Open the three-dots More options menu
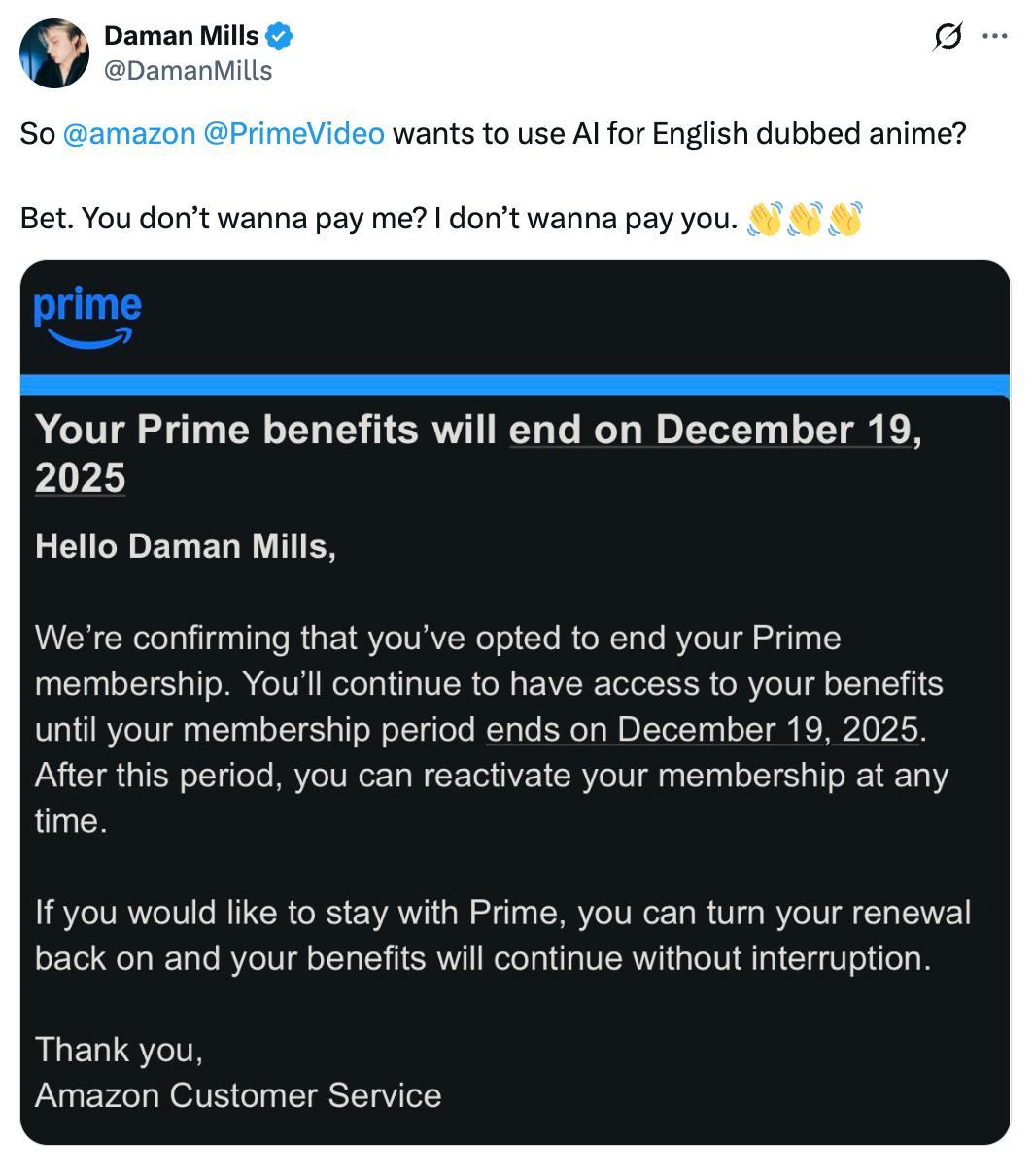This screenshot has height=1176, width=1034. (995, 37)
